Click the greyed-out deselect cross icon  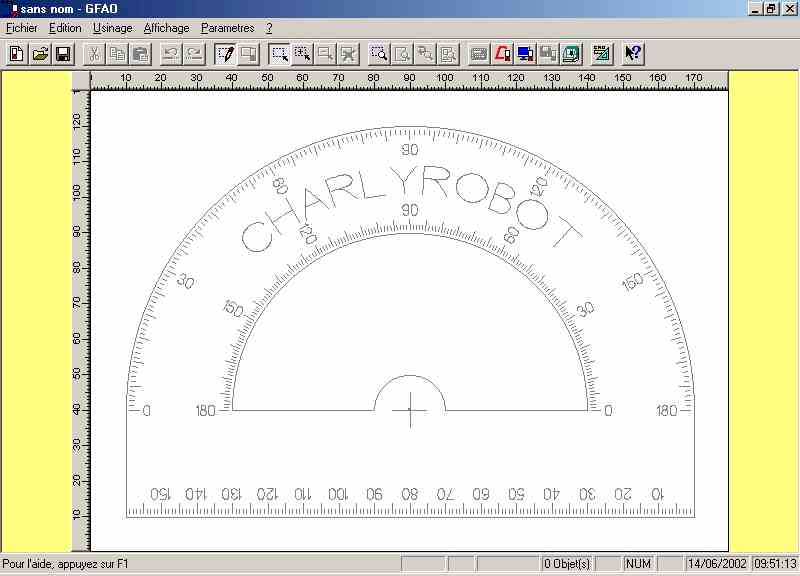point(349,54)
